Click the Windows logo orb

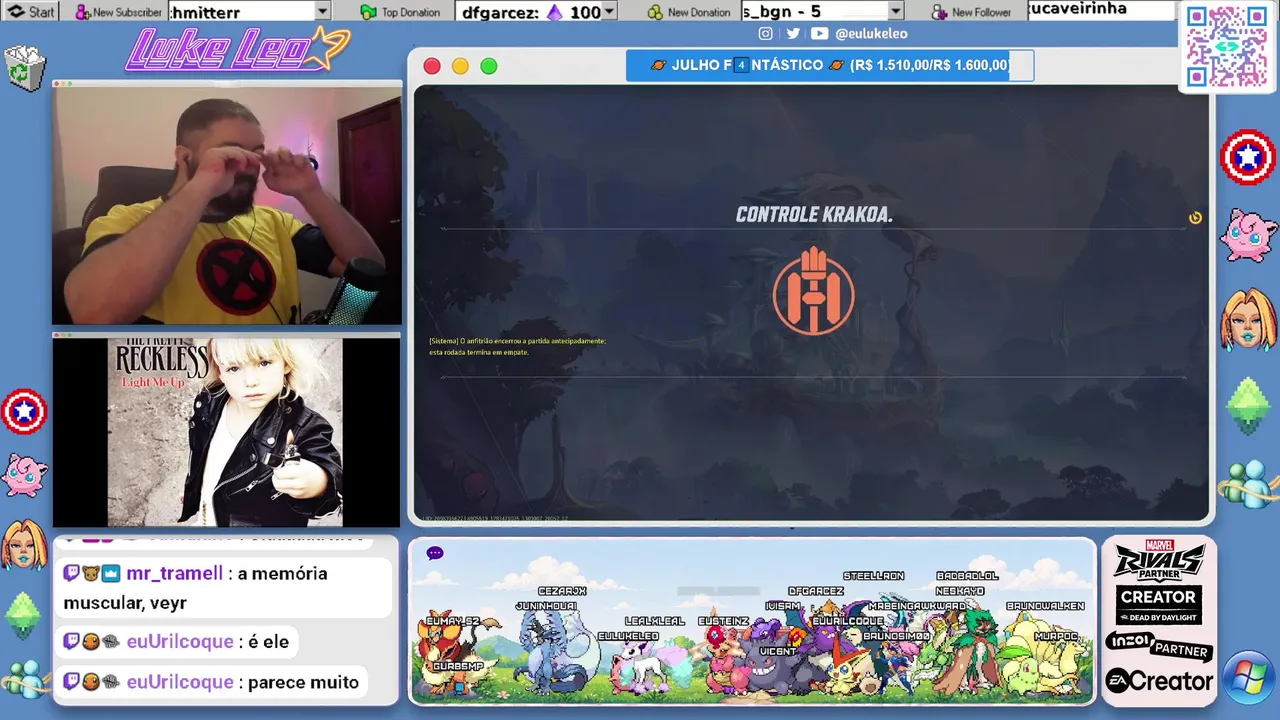pyautogui.click(x=1248, y=678)
